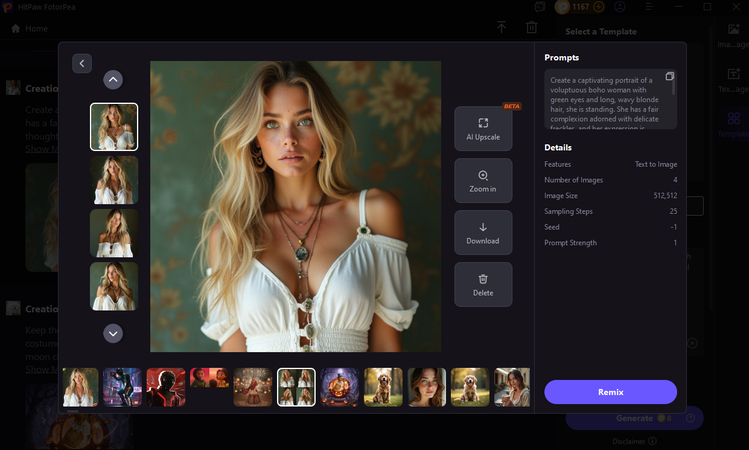Select the second portrait variation thumbnail

(x=114, y=180)
